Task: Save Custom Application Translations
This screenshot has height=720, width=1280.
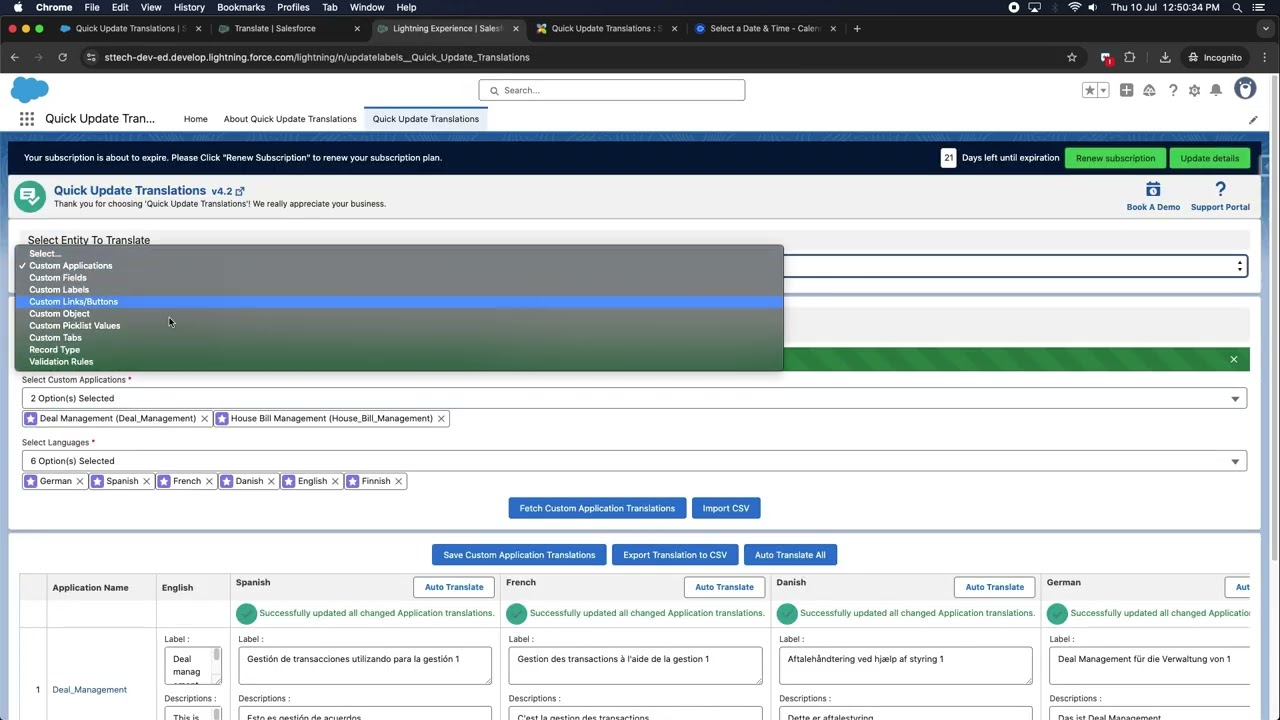Action: 519,555
